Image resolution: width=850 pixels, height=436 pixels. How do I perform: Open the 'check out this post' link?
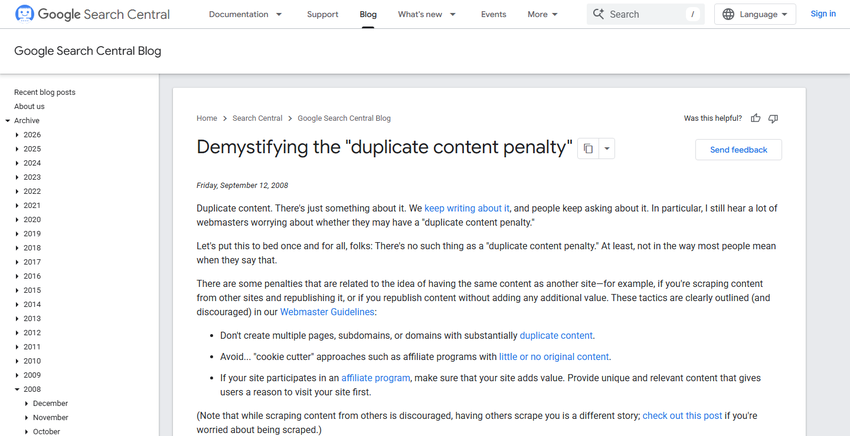tap(682, 416)
